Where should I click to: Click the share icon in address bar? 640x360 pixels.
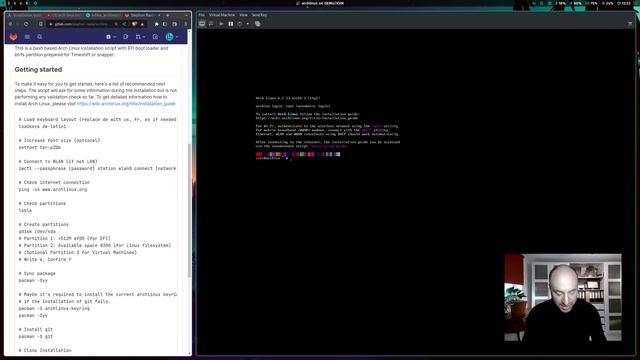[124, 24]
